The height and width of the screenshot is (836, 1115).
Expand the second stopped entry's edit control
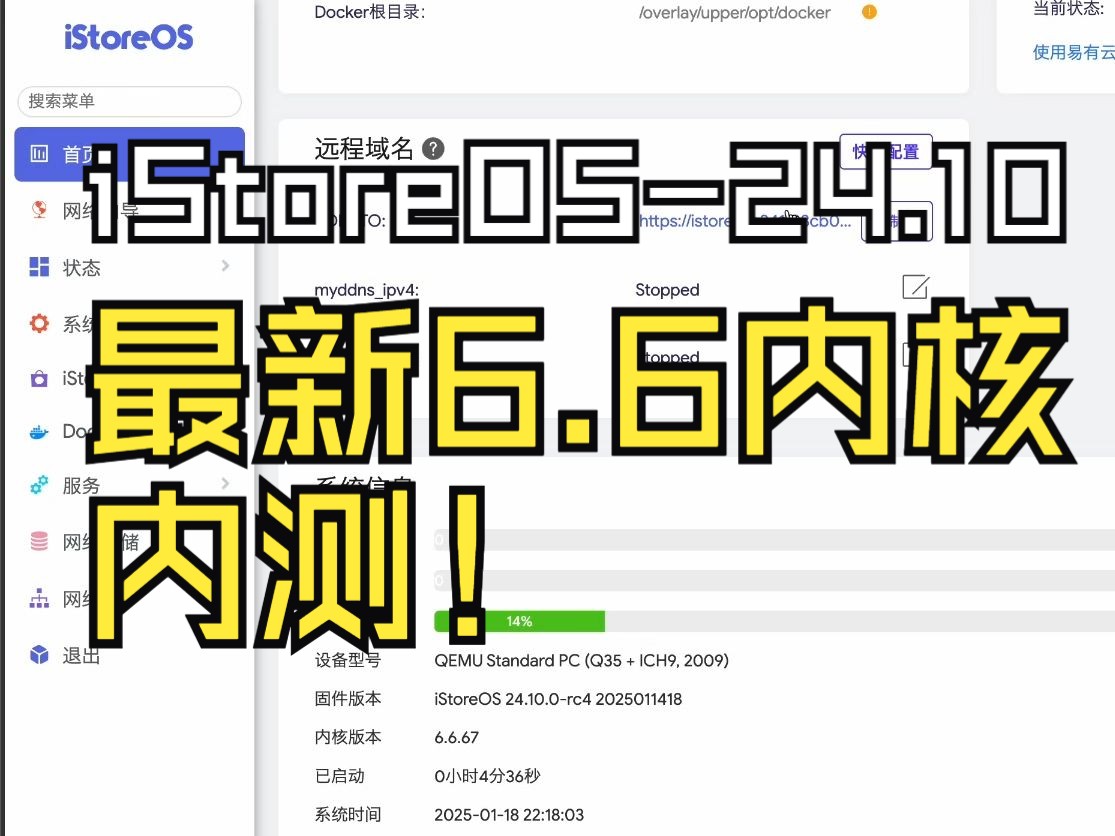coord(914,355)
